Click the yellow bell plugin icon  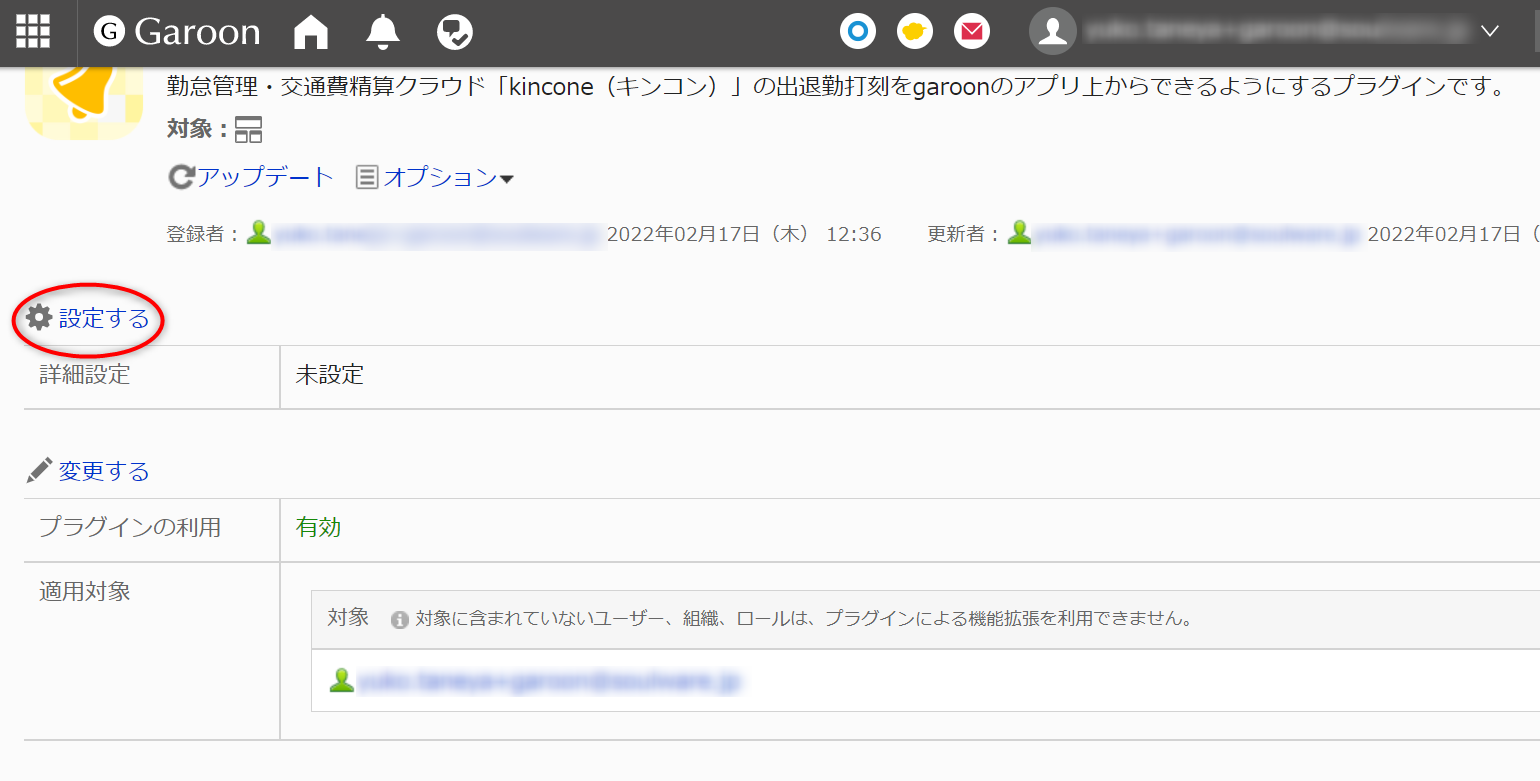point(84,104)
